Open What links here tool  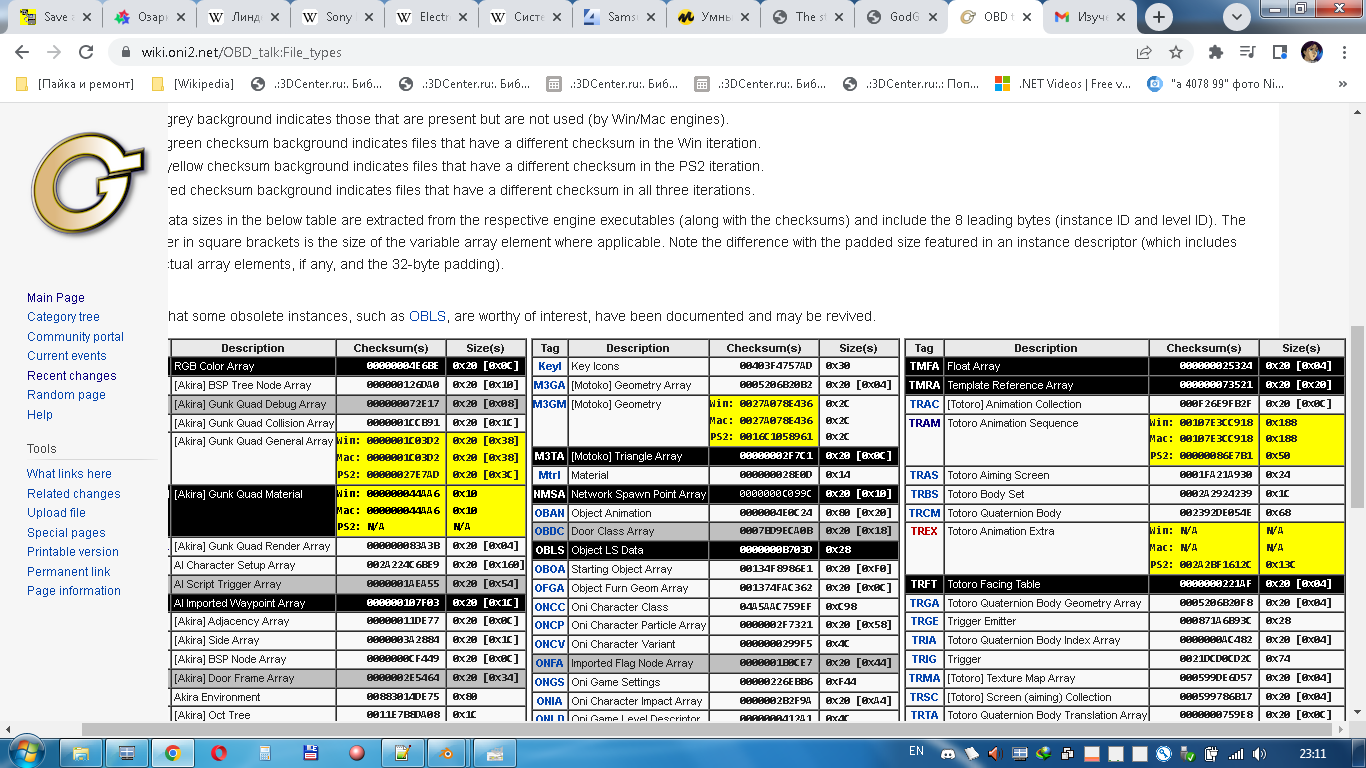pyautogui.click(x=69, y=474)
